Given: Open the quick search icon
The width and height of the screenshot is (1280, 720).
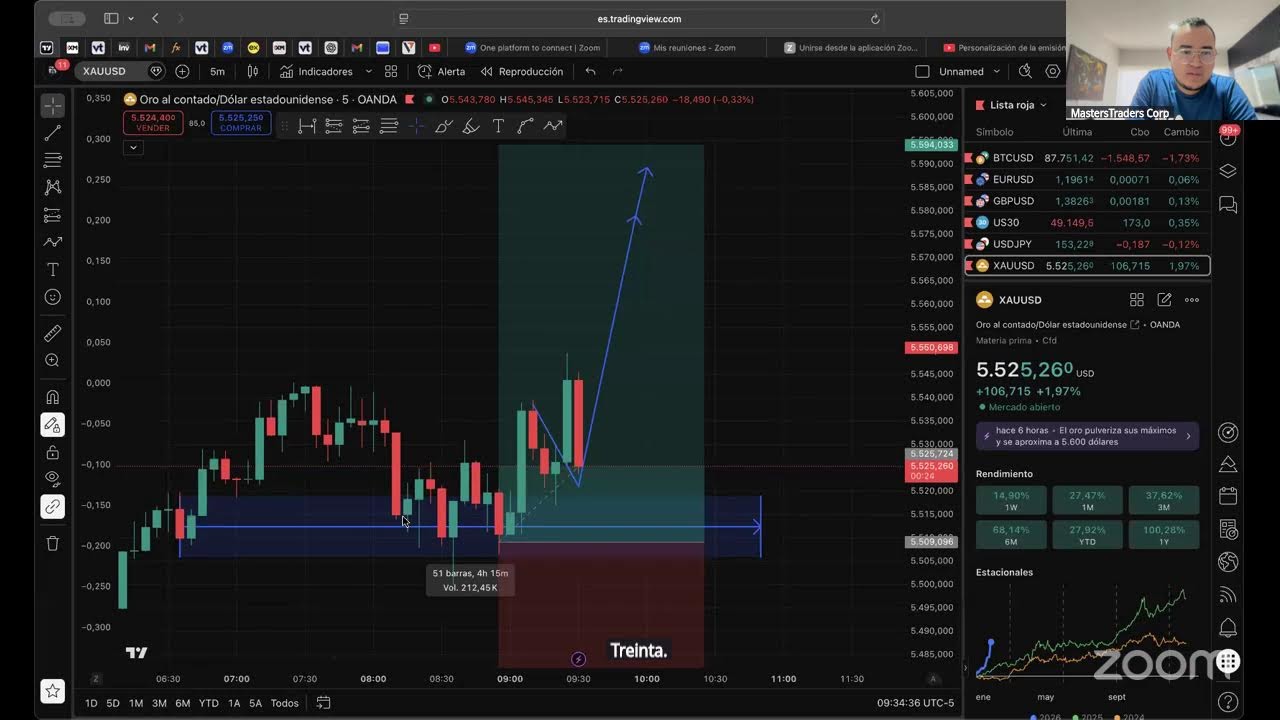Looking at the screenshot, I should click(1025, 71).
